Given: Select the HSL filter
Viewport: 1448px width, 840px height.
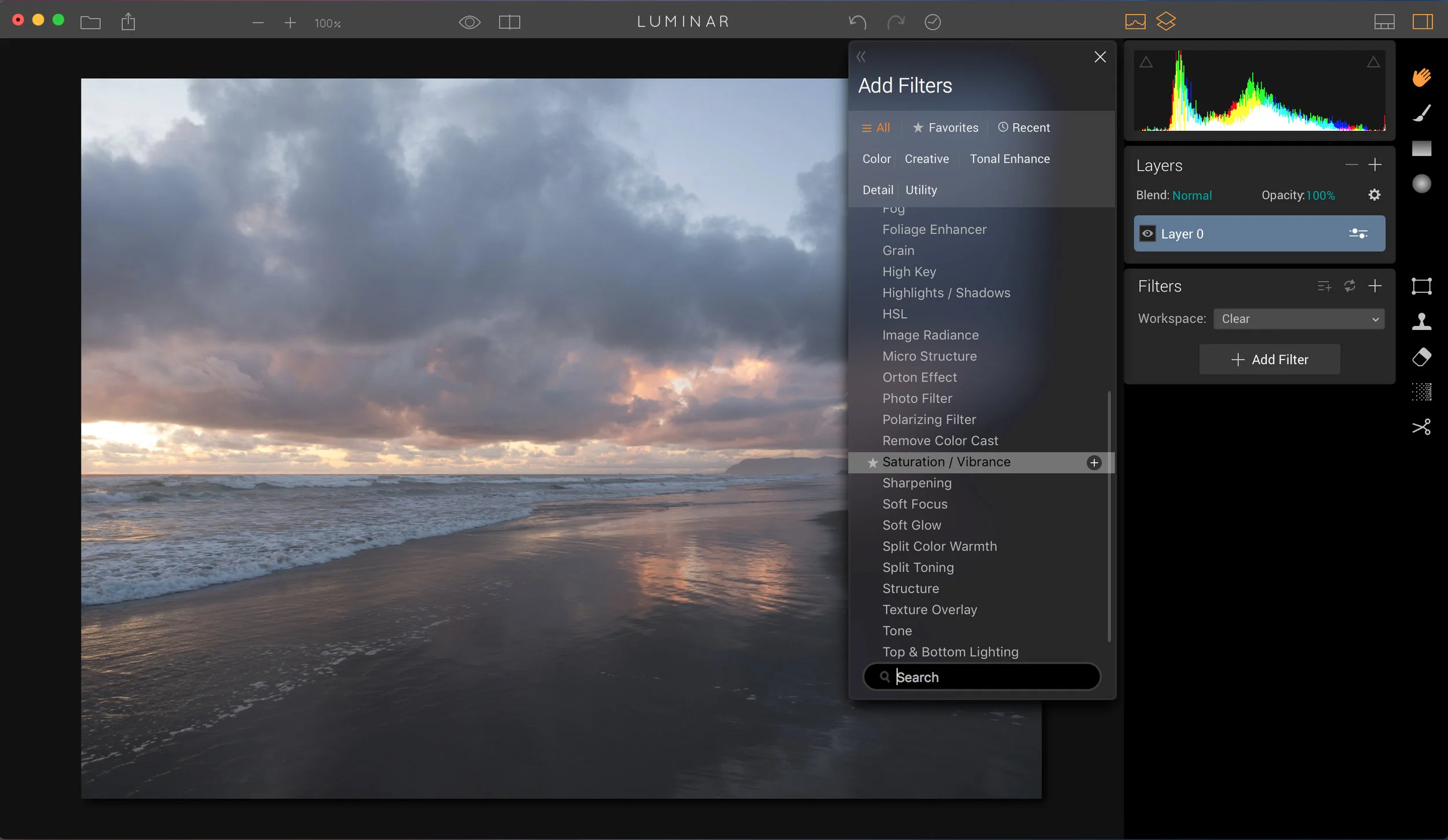Looking at the screenshot, I should [894, 314].
